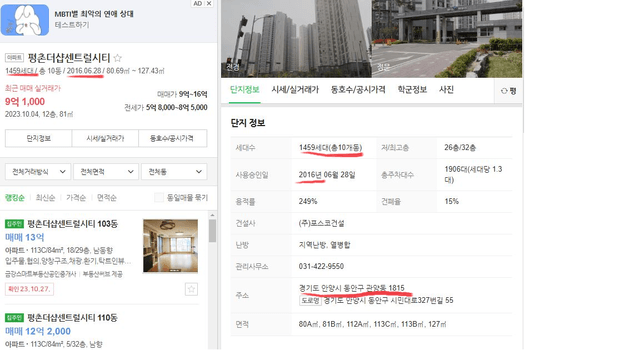This screenshot has width=640, height=360.
Task: Toggle the 평 unit conversion button
Action: click(509, 91)
